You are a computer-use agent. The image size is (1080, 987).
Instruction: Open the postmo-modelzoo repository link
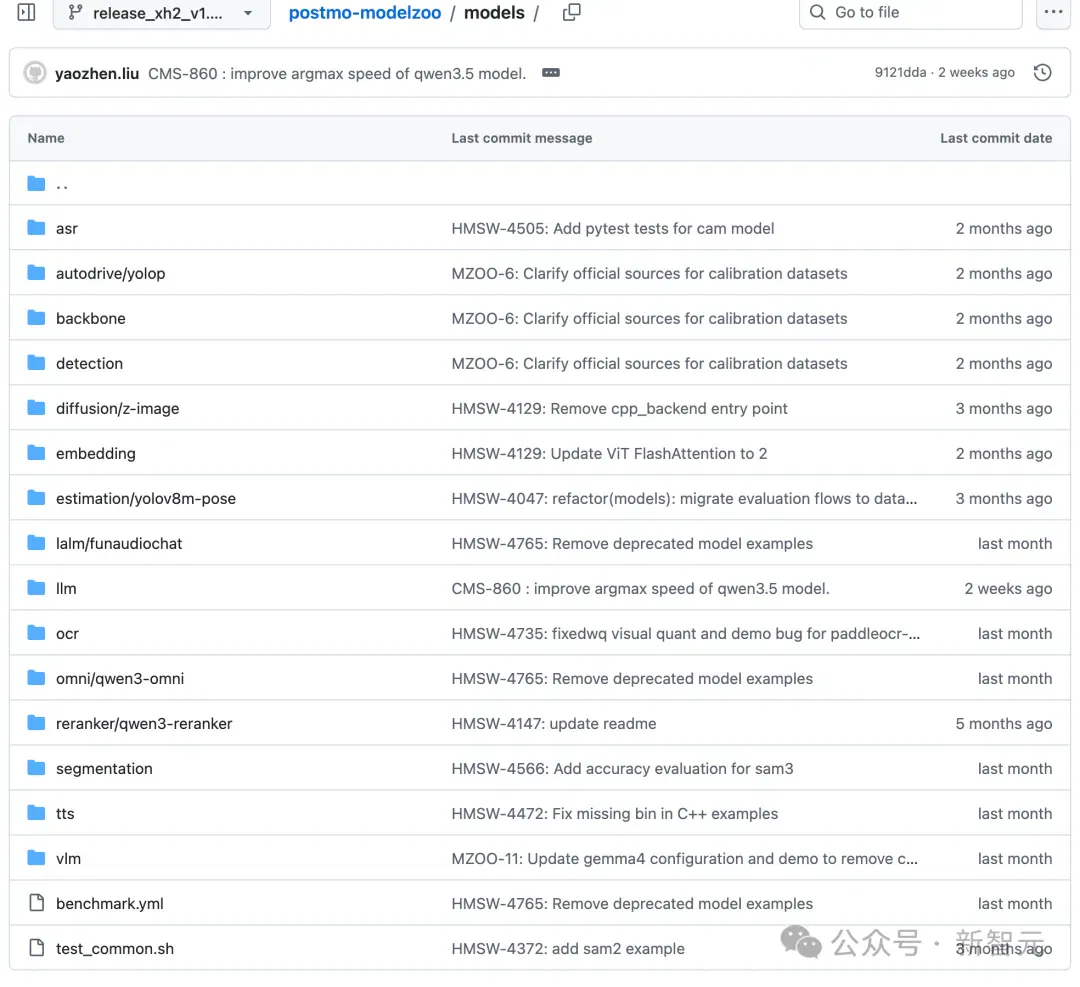click(x=364, y=13)
